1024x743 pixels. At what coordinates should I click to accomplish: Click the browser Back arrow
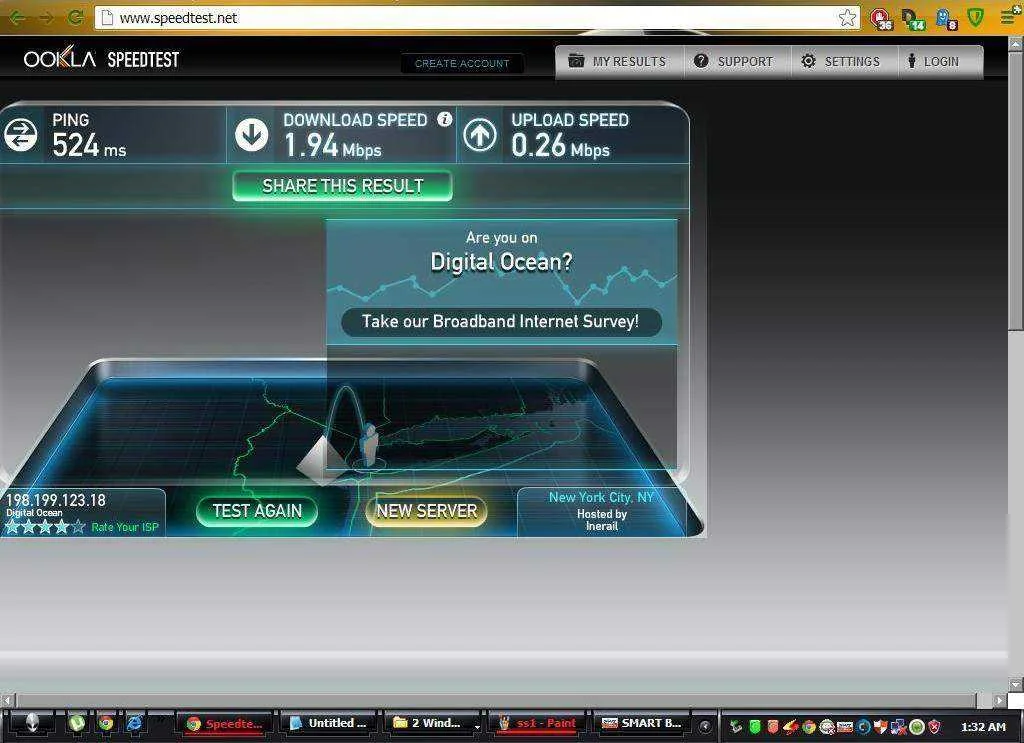(x=17, y=18)
